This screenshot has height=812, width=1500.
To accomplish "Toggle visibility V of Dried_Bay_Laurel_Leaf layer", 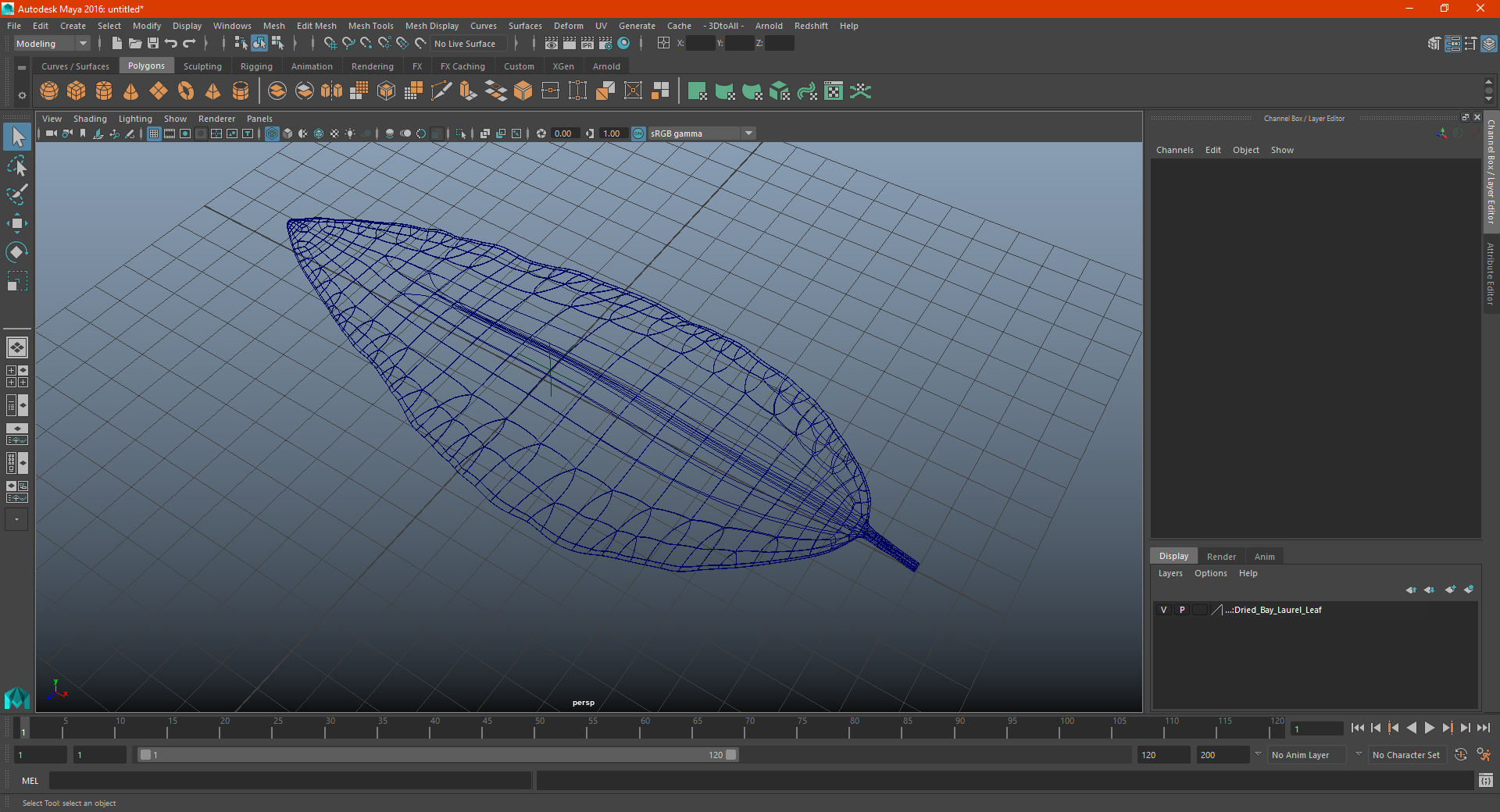I will [1163, 610].
